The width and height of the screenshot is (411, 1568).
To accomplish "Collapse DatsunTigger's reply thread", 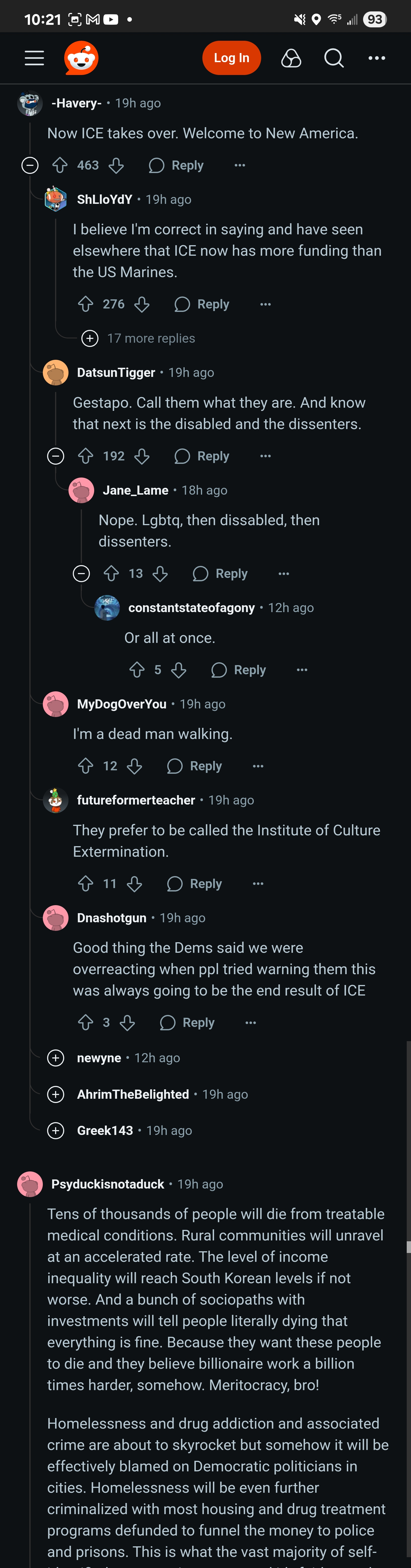I will click(55, 456).
